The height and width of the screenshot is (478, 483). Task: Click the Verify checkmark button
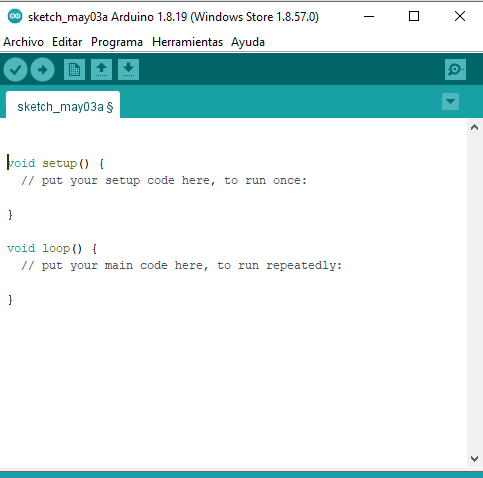(x=15, y=70)
